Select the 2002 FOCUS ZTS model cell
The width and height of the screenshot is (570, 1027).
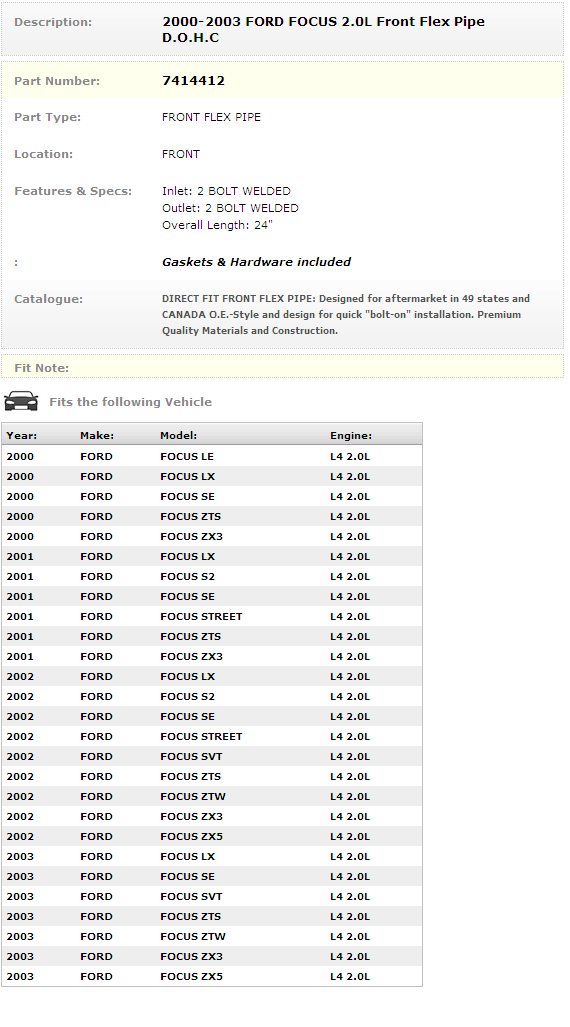coord(191,776)
